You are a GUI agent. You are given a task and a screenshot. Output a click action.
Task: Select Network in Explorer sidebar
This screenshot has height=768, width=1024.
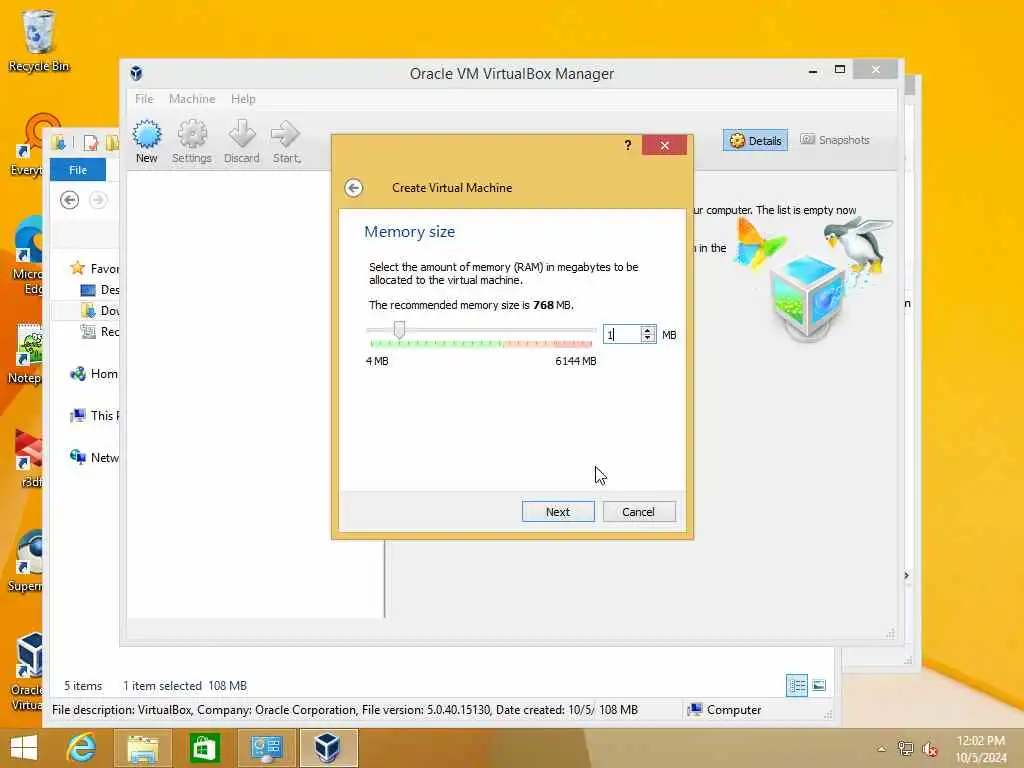click(94, 457)
